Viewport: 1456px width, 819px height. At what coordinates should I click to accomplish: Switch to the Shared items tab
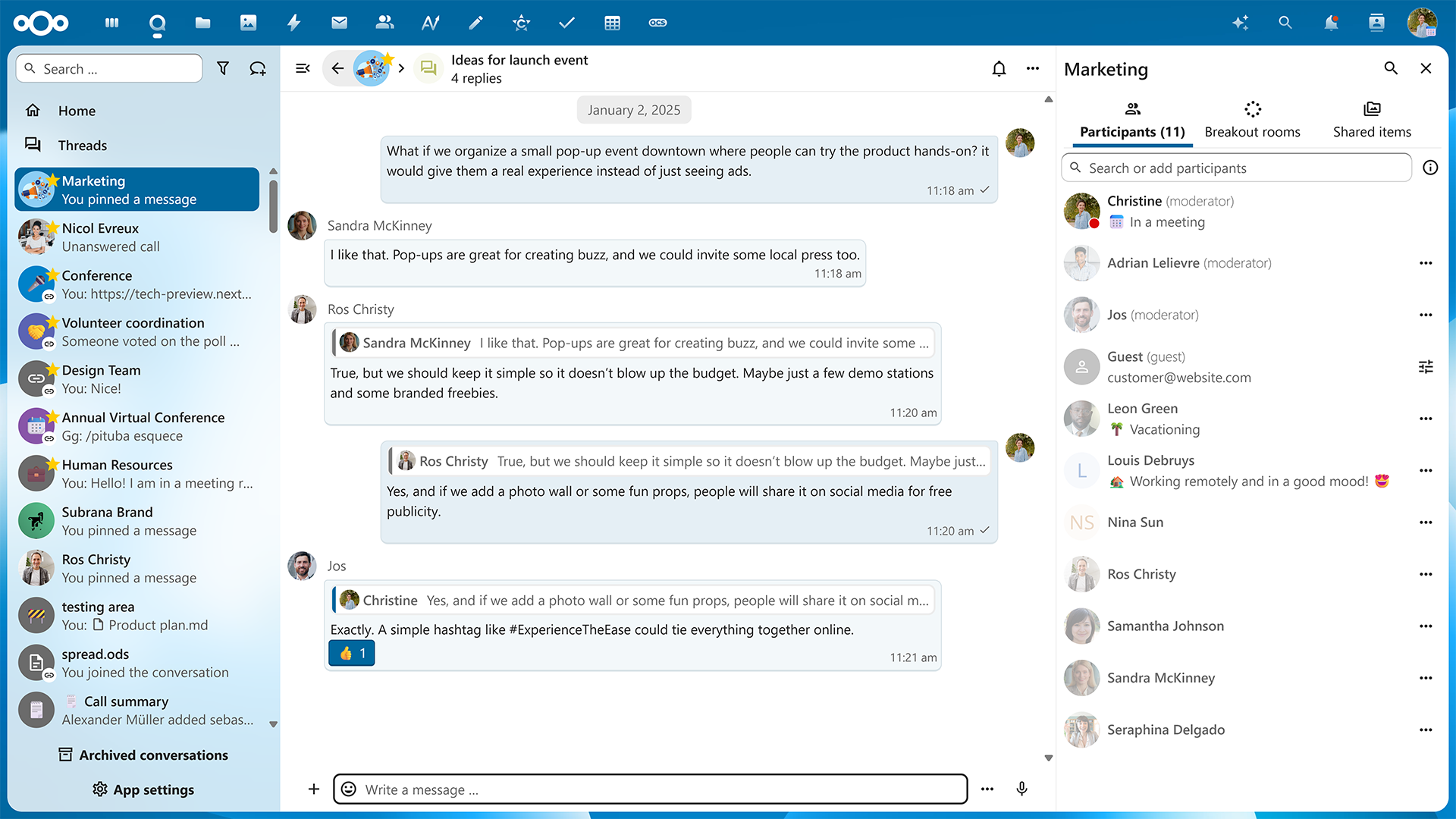[x=1371, y=120]
